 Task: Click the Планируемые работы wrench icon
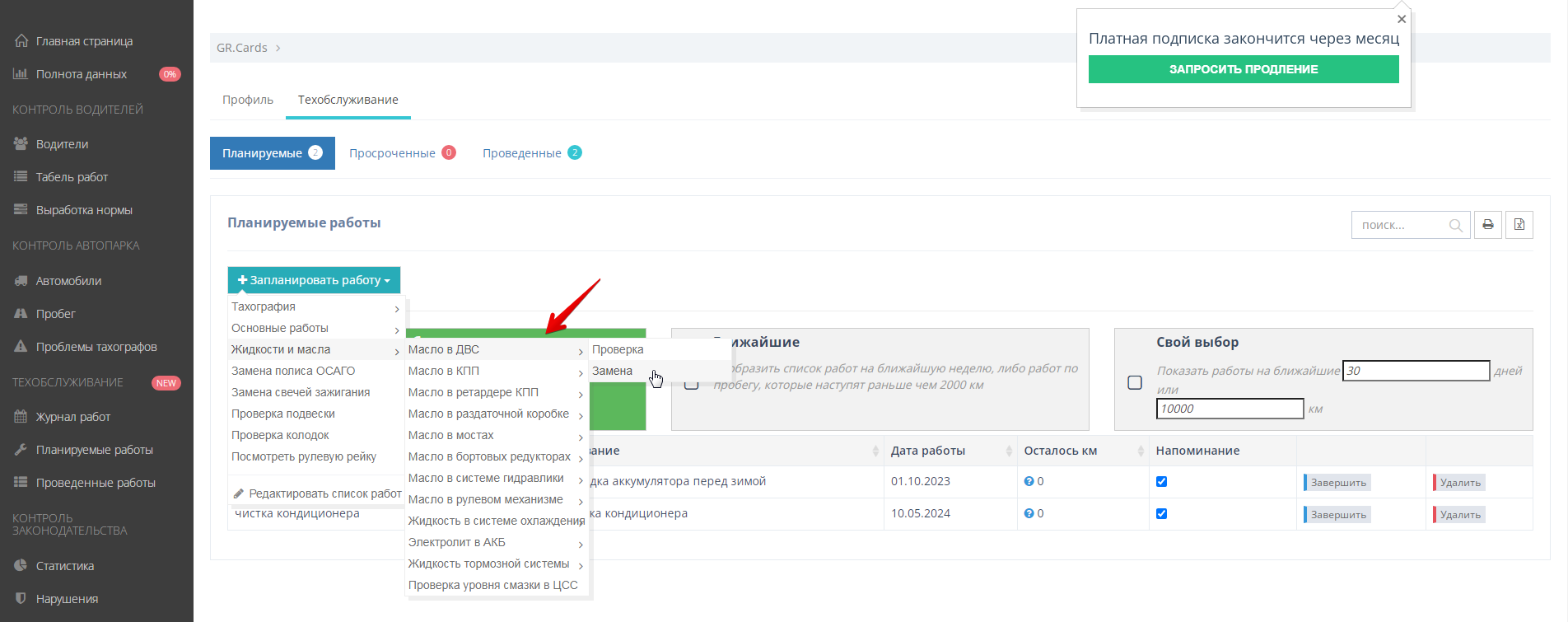pos(21,449)
